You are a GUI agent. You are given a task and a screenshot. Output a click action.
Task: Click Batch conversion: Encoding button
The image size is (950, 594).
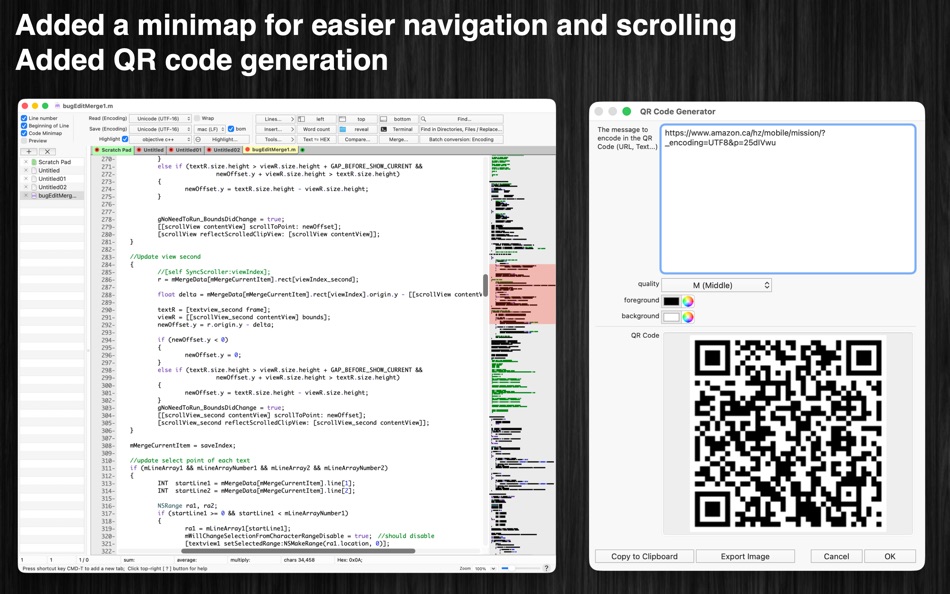tap(461, 139)
